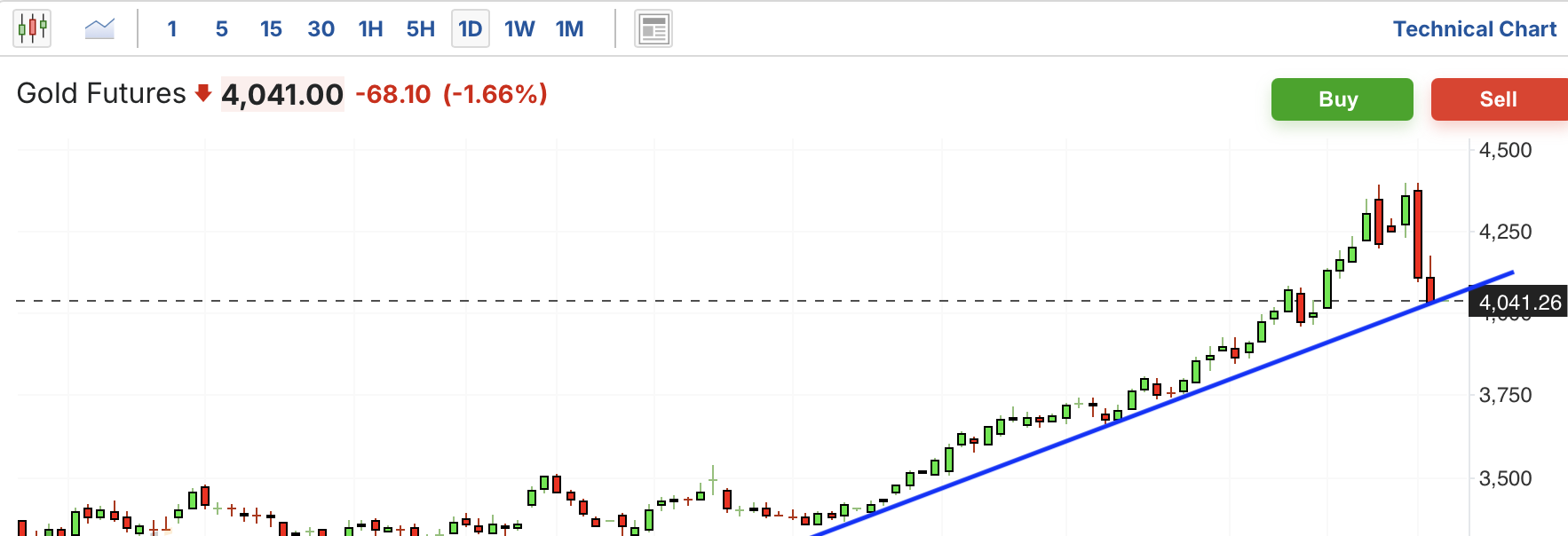Switch chart to 1H timeframe

point(370,29)
